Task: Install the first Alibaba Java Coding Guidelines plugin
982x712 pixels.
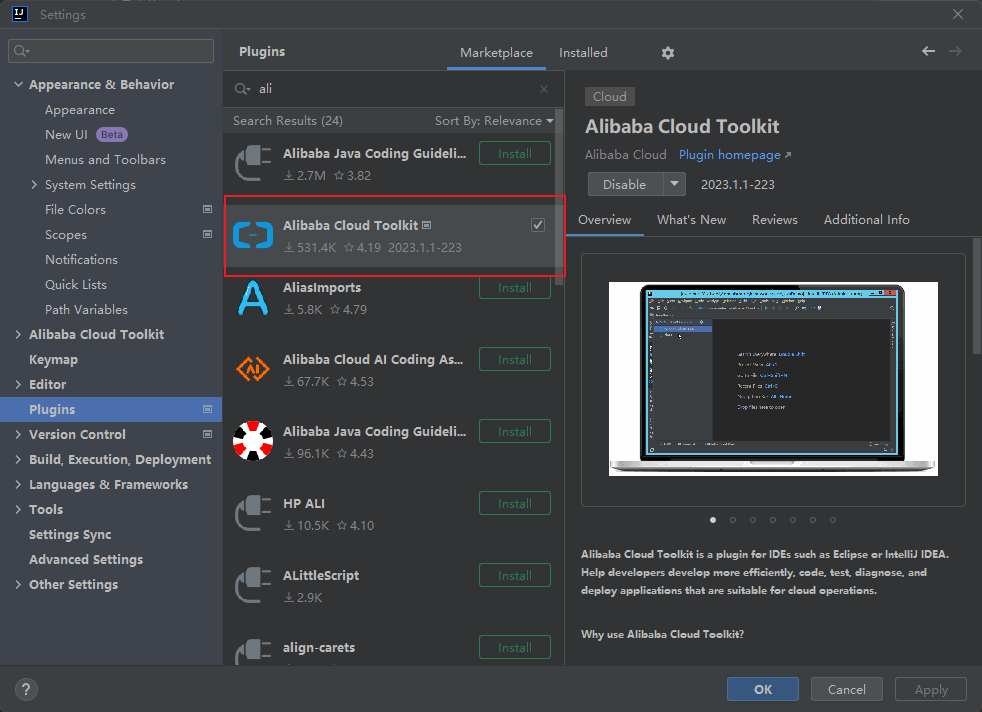Action: (515, 153)
